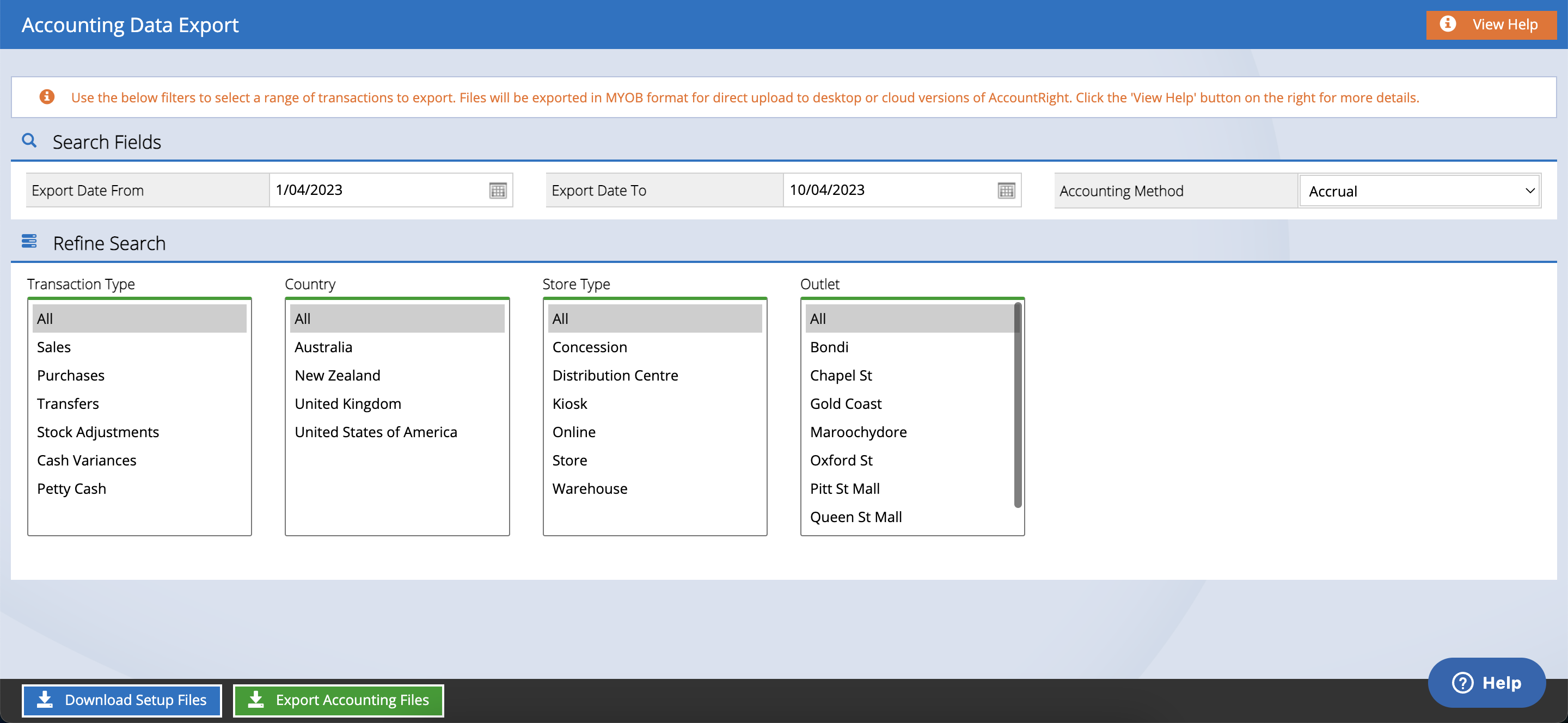The width and height of the screenshot is (1568, 723).
Task: Click the Search Fields magnifier icon
Action: tap(29, 140)
